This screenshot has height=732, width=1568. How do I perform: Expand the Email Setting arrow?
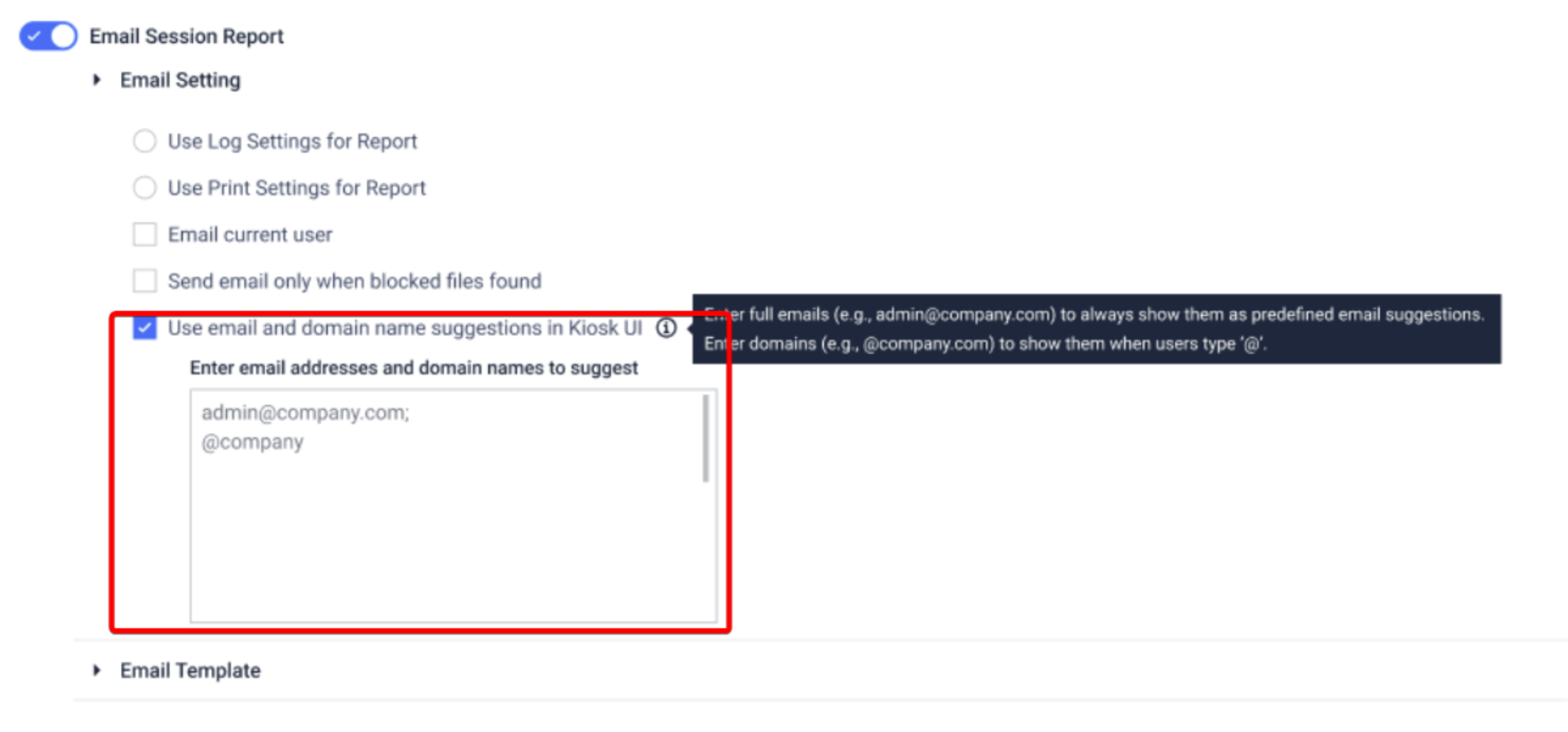(x=97, y=80)
